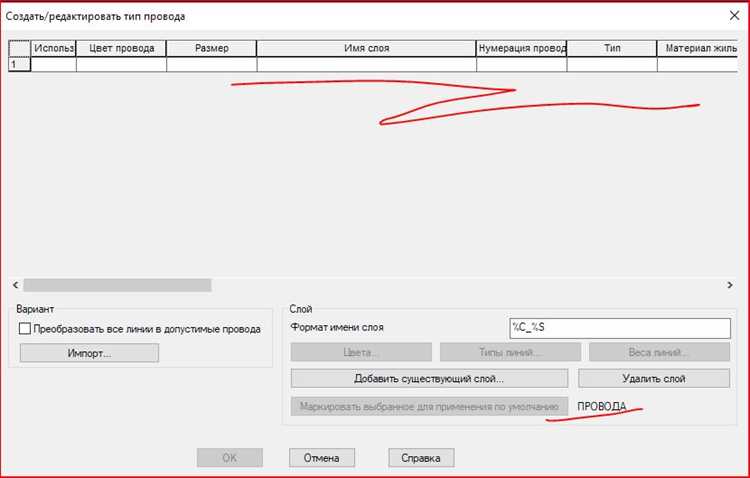Select the 'Цвет провода' column header
The height and width of the screenshot is (478, 750).
point(121,48)
